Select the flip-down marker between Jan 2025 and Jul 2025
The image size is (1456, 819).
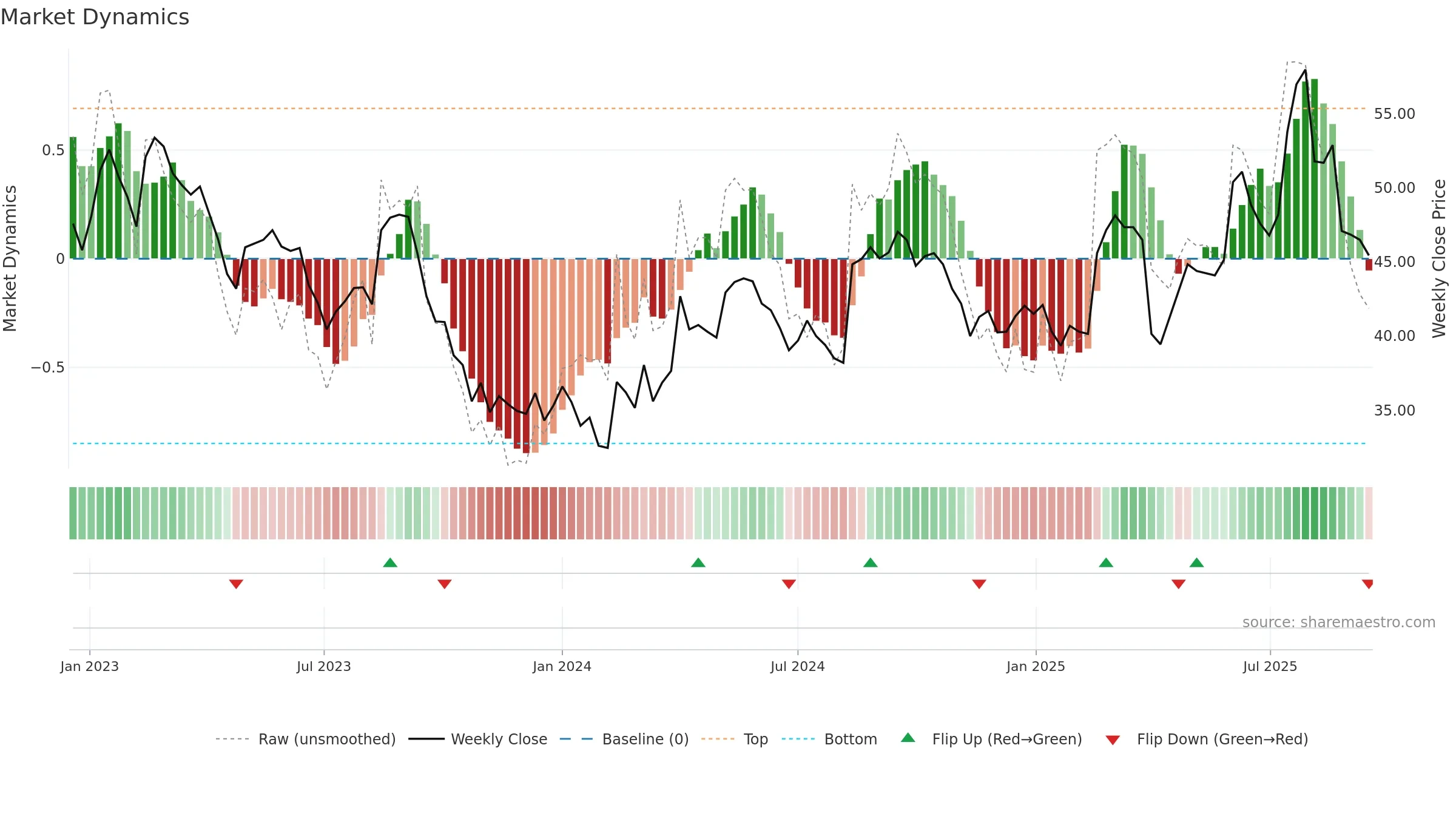tap(1179, 584)
